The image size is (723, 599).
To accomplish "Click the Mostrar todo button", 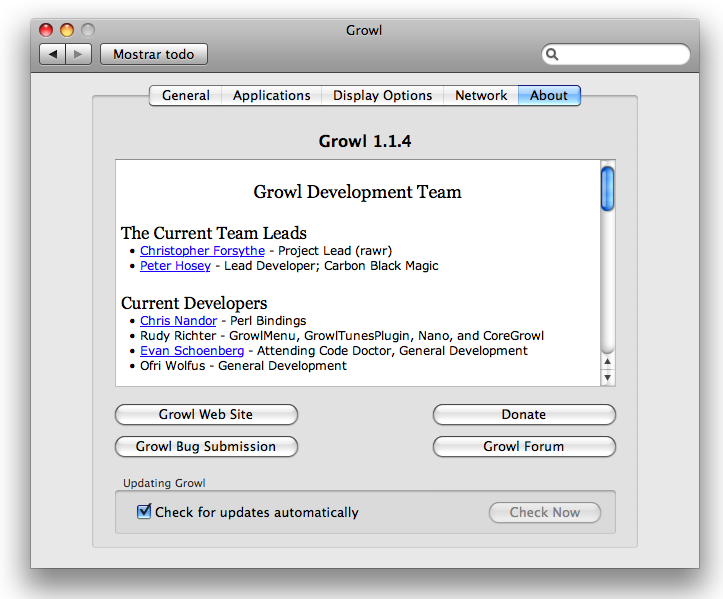I will (154, 54).
